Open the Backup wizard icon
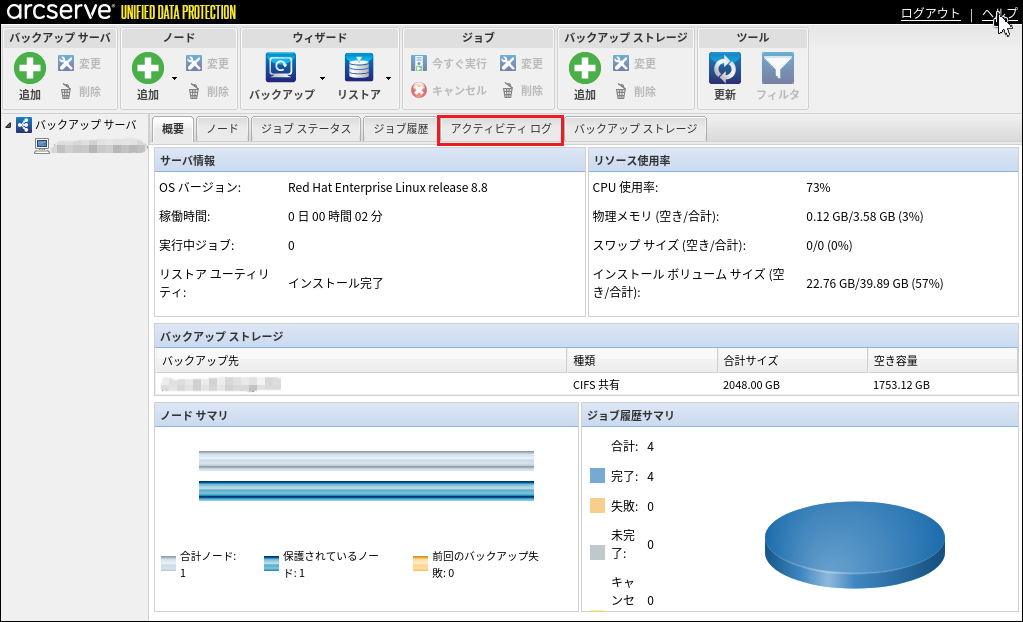 pyautogui.click(x=281, y=68)
